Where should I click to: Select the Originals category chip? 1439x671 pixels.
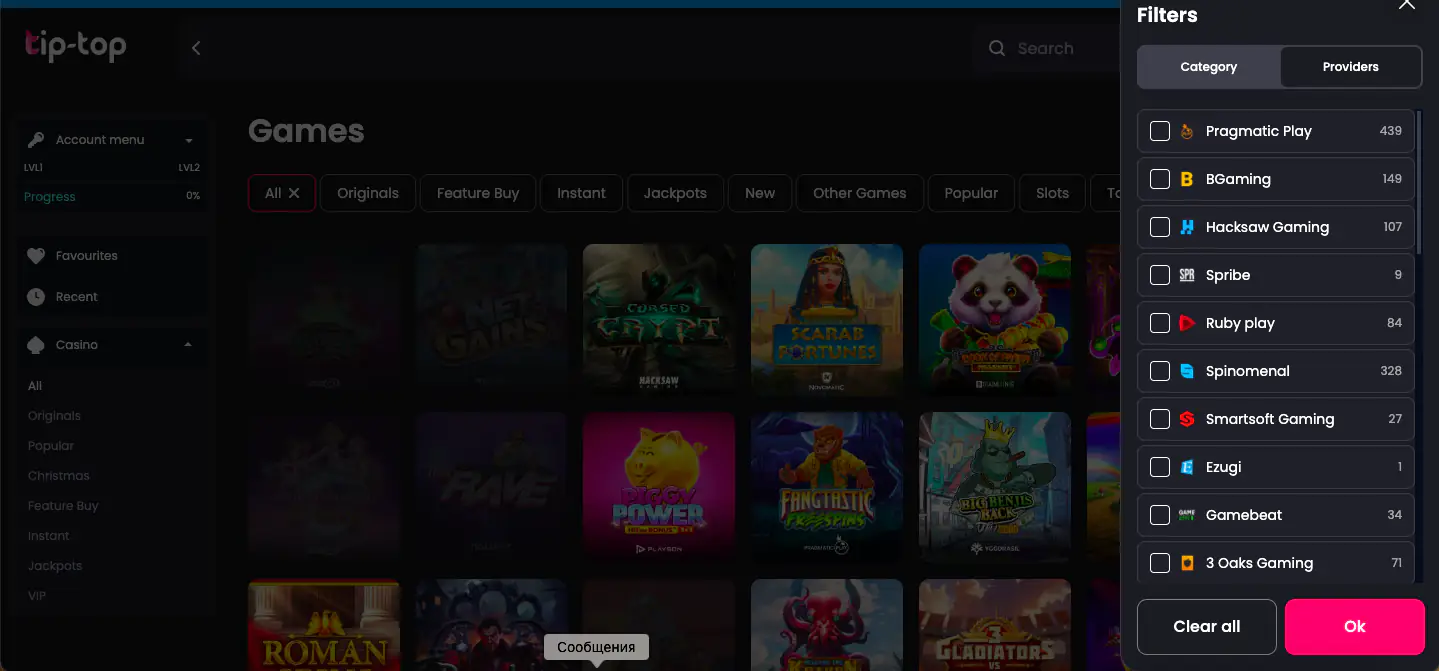[x=368, y=193]
